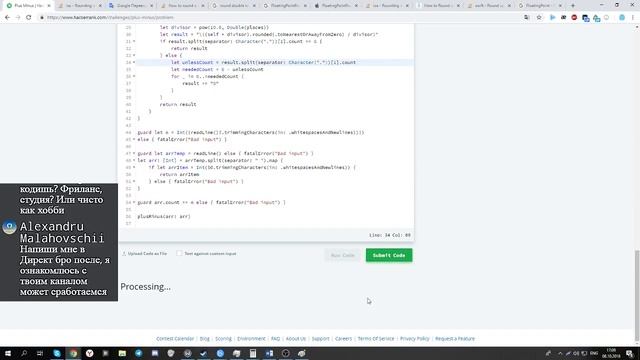The image size is (640, 360).
Task: Fold the else block at line 45
Action: [x=134, y=139]
